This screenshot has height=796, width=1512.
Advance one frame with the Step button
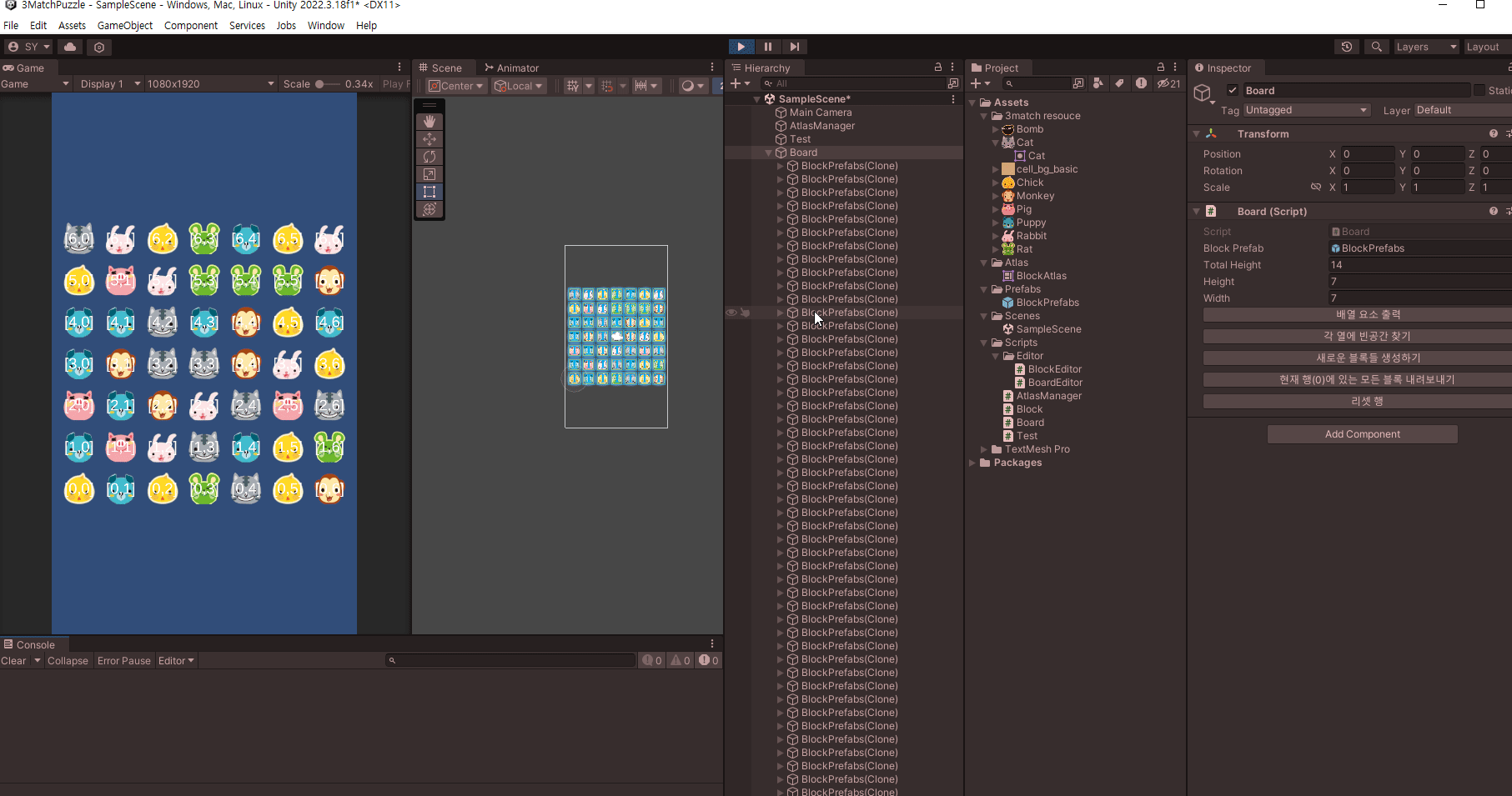pos(795,47)
